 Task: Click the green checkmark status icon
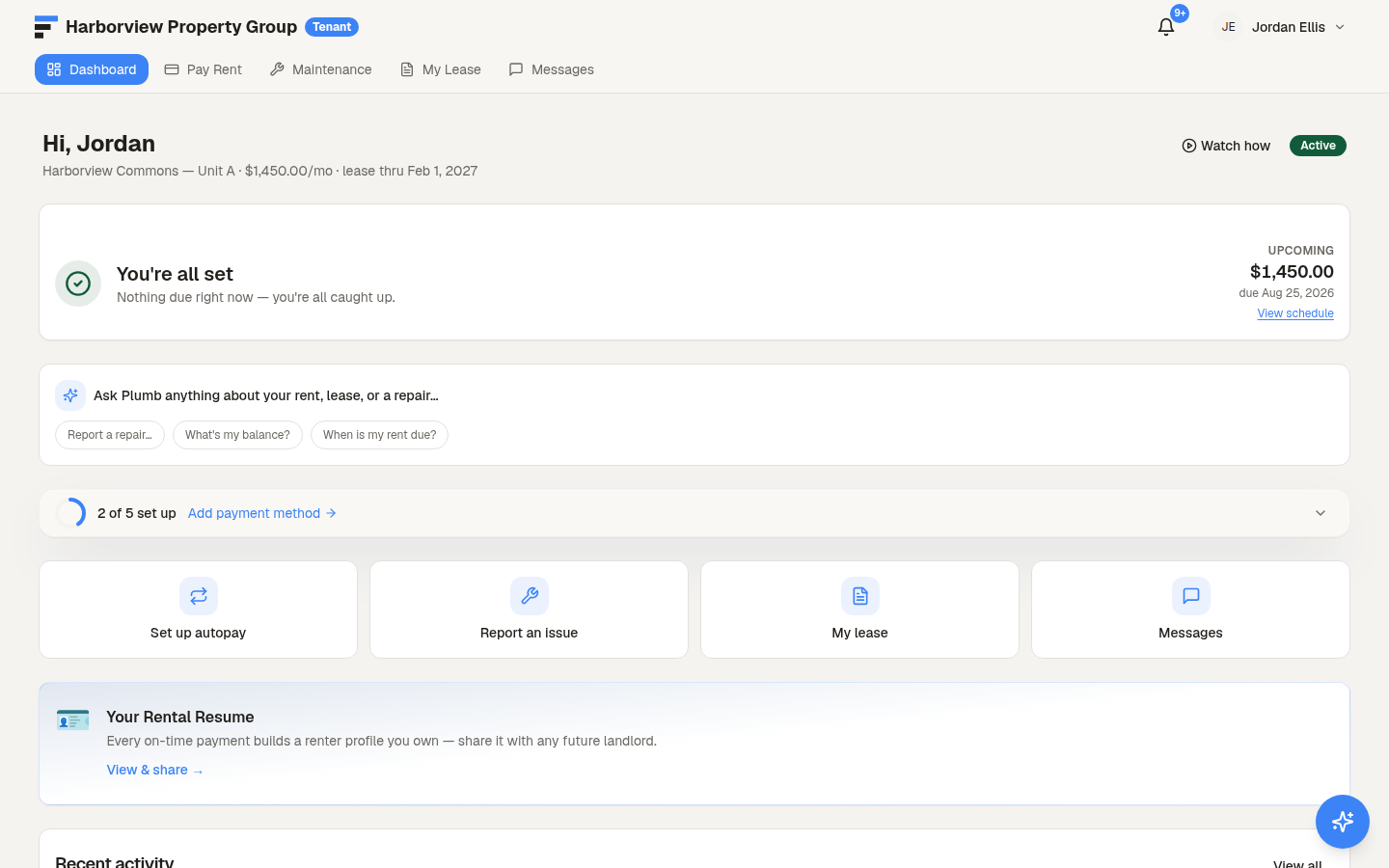point(78,284)
